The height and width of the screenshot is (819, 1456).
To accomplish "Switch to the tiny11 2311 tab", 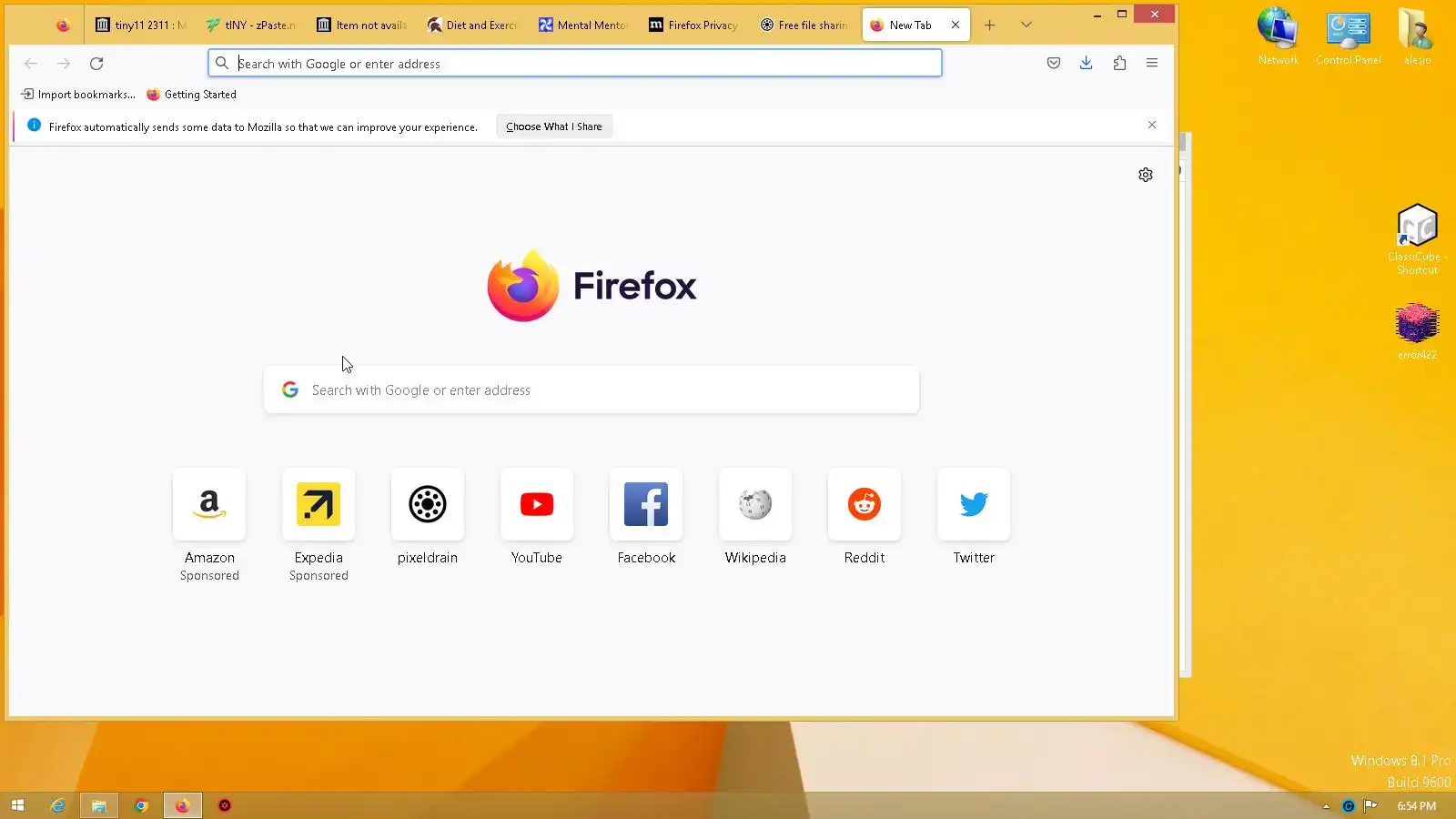I will (141, 25).
